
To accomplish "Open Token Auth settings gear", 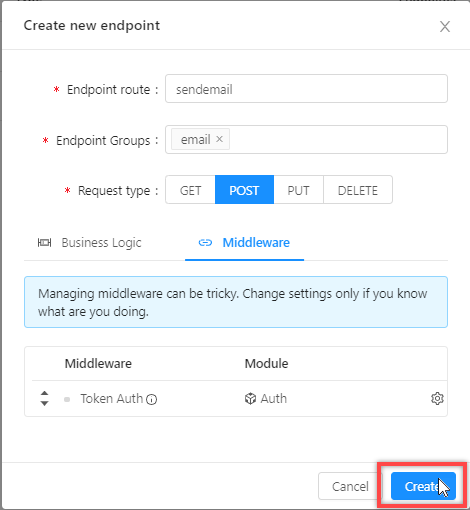I will point(437,398).
